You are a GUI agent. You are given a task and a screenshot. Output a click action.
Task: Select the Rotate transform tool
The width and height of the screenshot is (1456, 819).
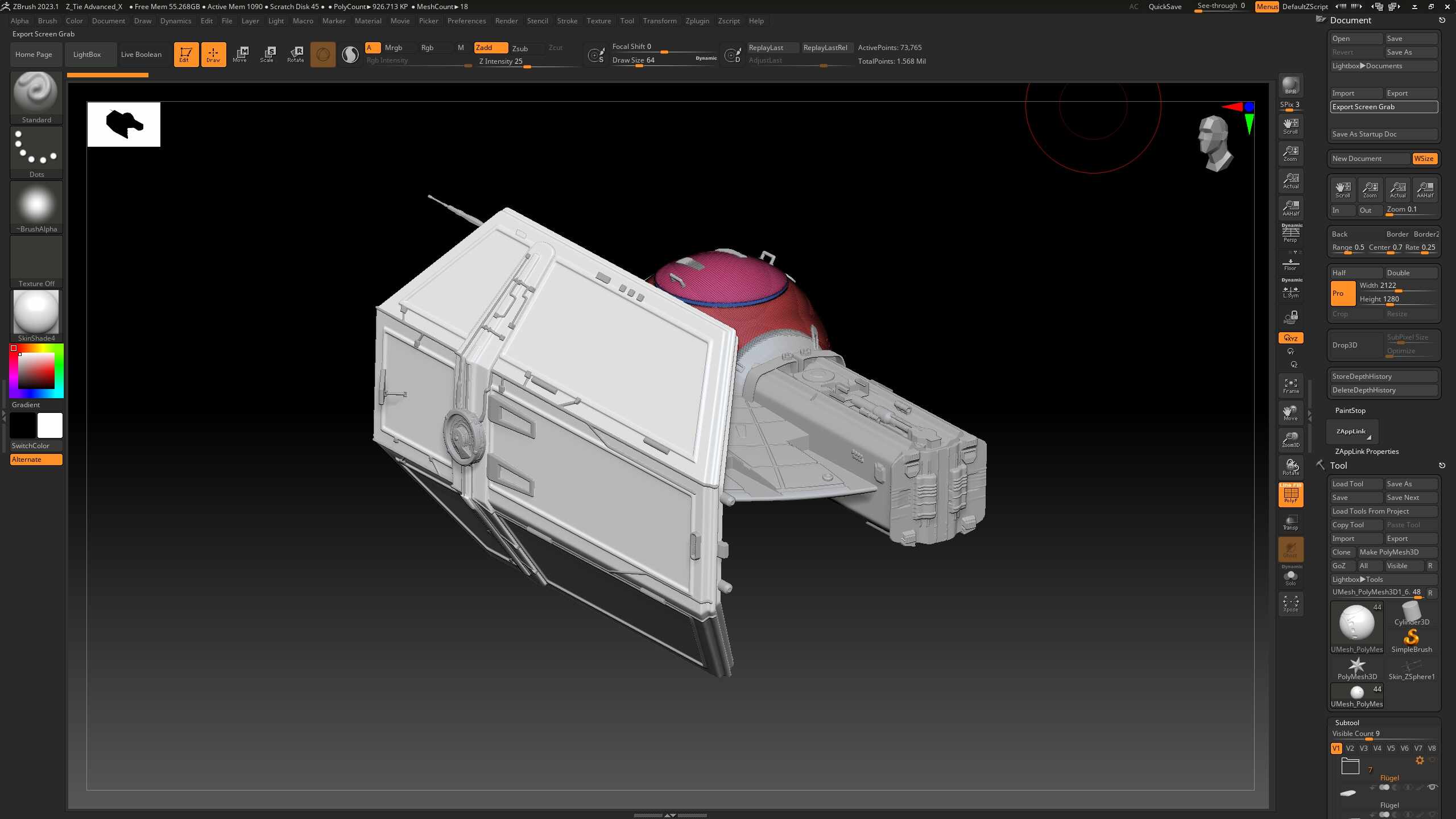[x=295, y=55]
